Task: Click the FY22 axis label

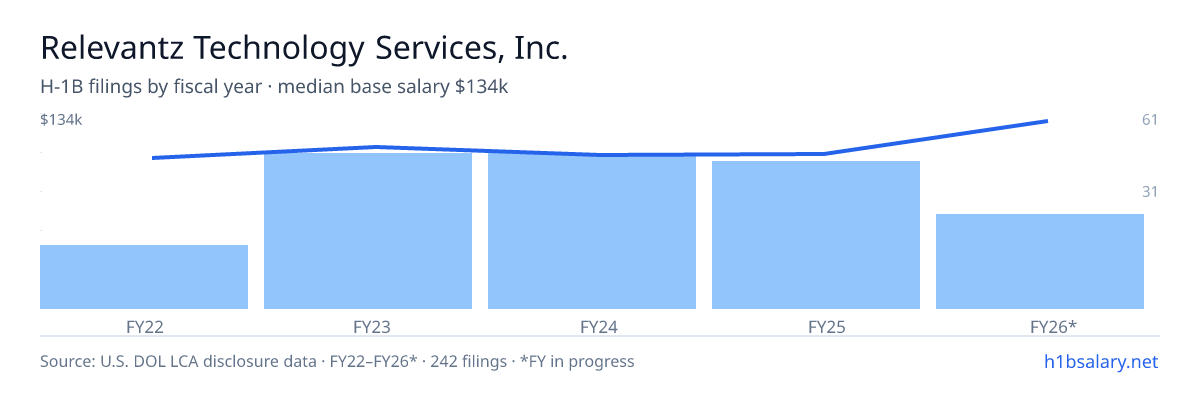Action: pos(144,326)
